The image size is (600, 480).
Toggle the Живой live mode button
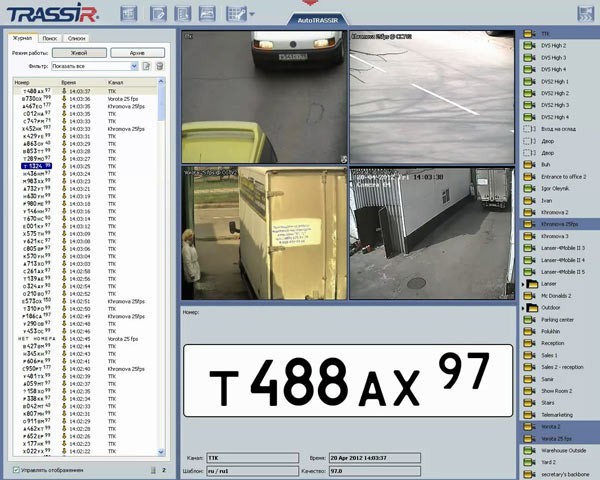[x=77, y=52]
